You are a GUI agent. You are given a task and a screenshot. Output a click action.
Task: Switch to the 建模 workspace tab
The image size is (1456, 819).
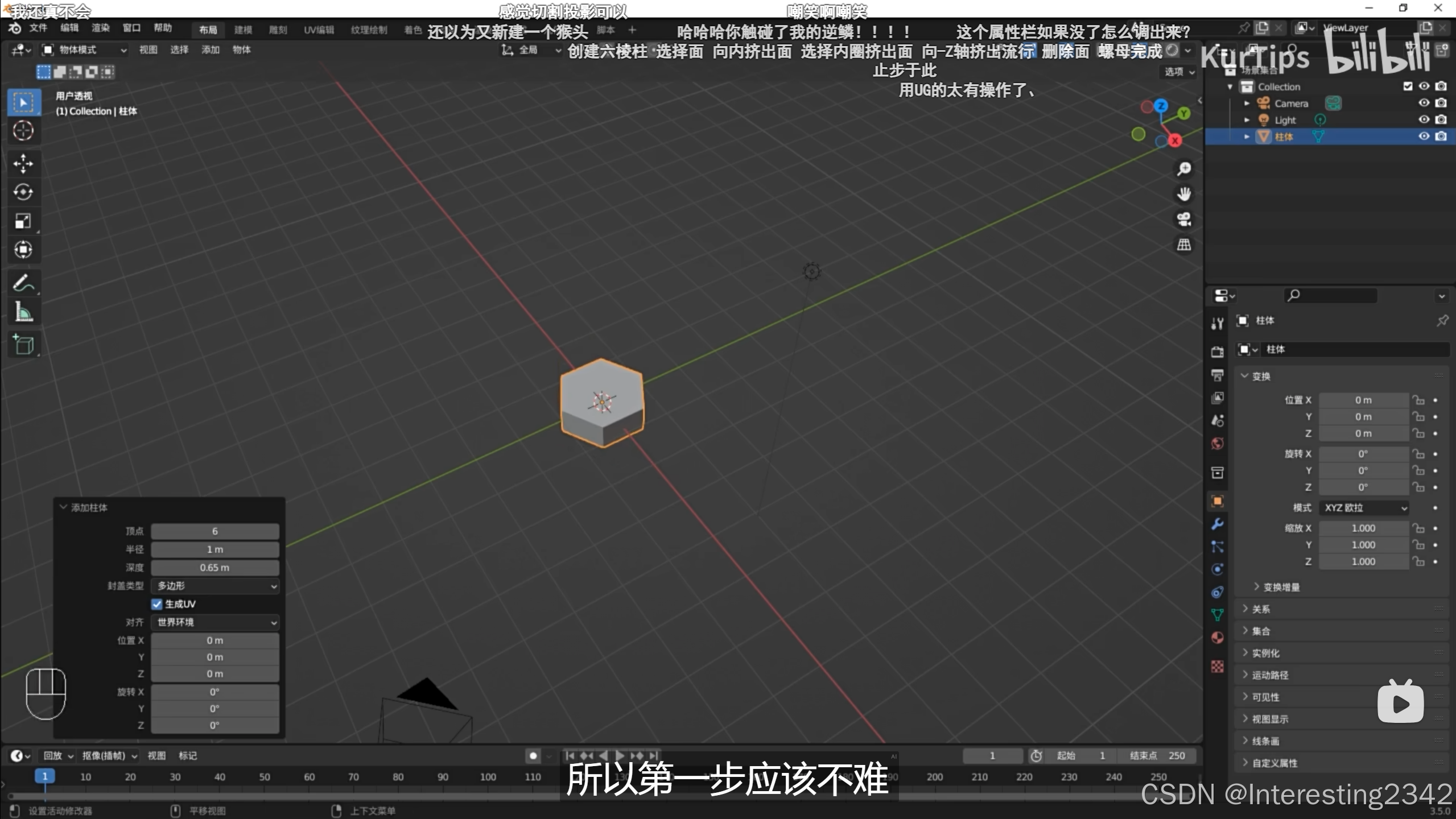coord(243,30)
